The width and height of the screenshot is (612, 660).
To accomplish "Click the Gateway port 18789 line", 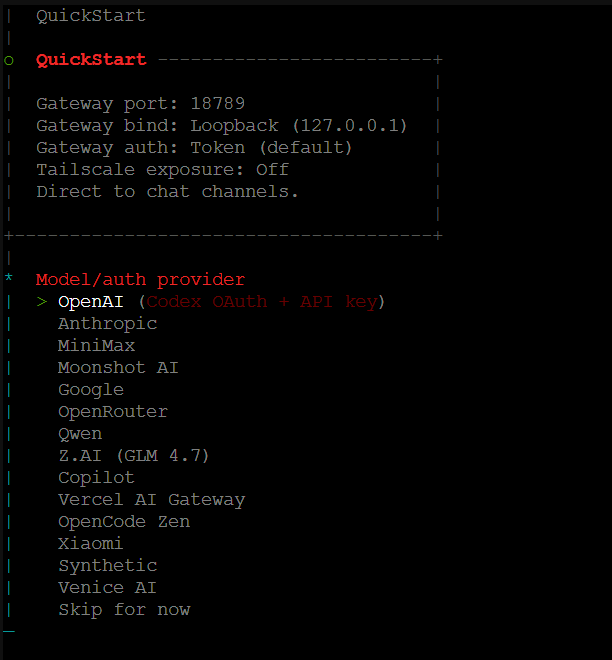I will [140, 104].
